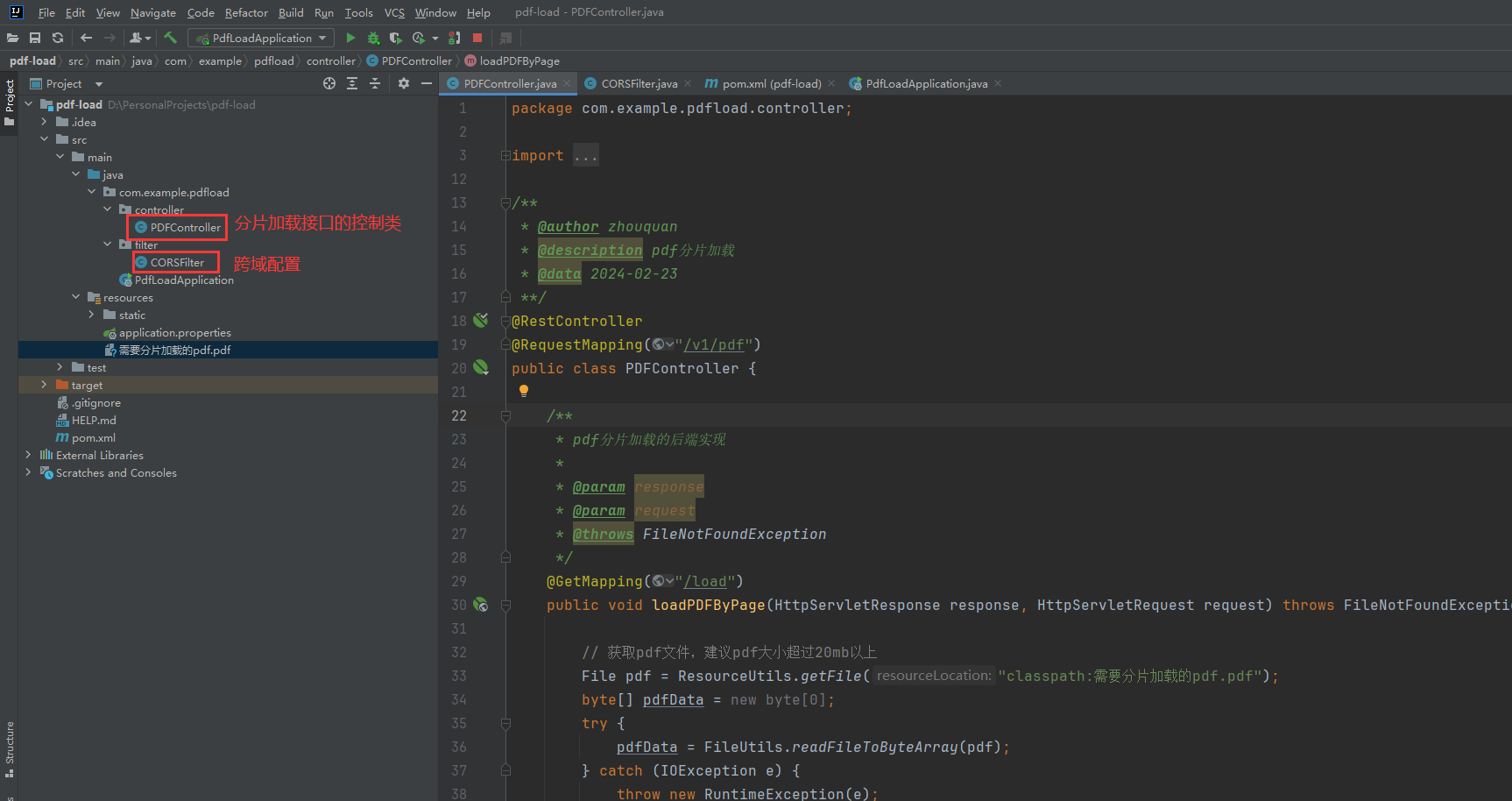Expand the target folder
This screenshot has height=801, width=1512.
[44, 385]
